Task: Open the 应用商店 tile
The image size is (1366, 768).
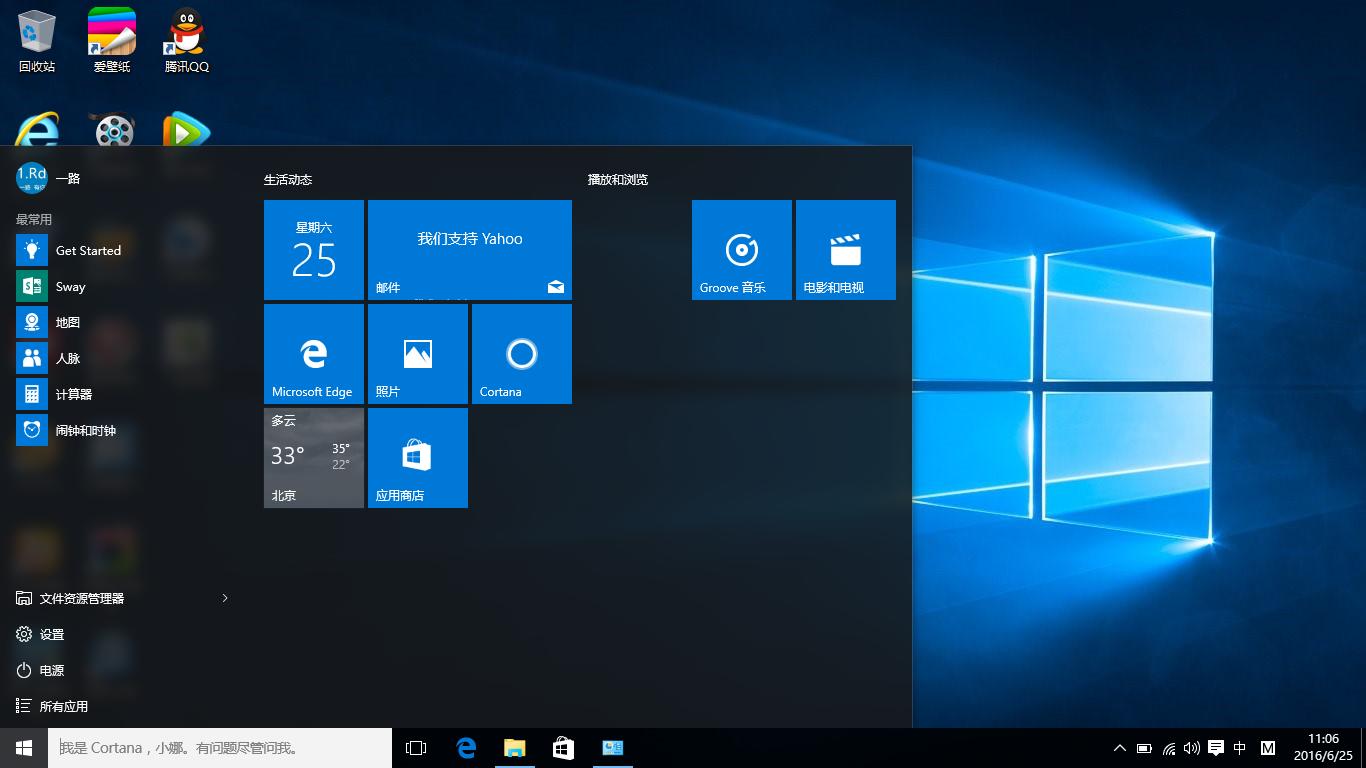Action: [x=417, y=457]
